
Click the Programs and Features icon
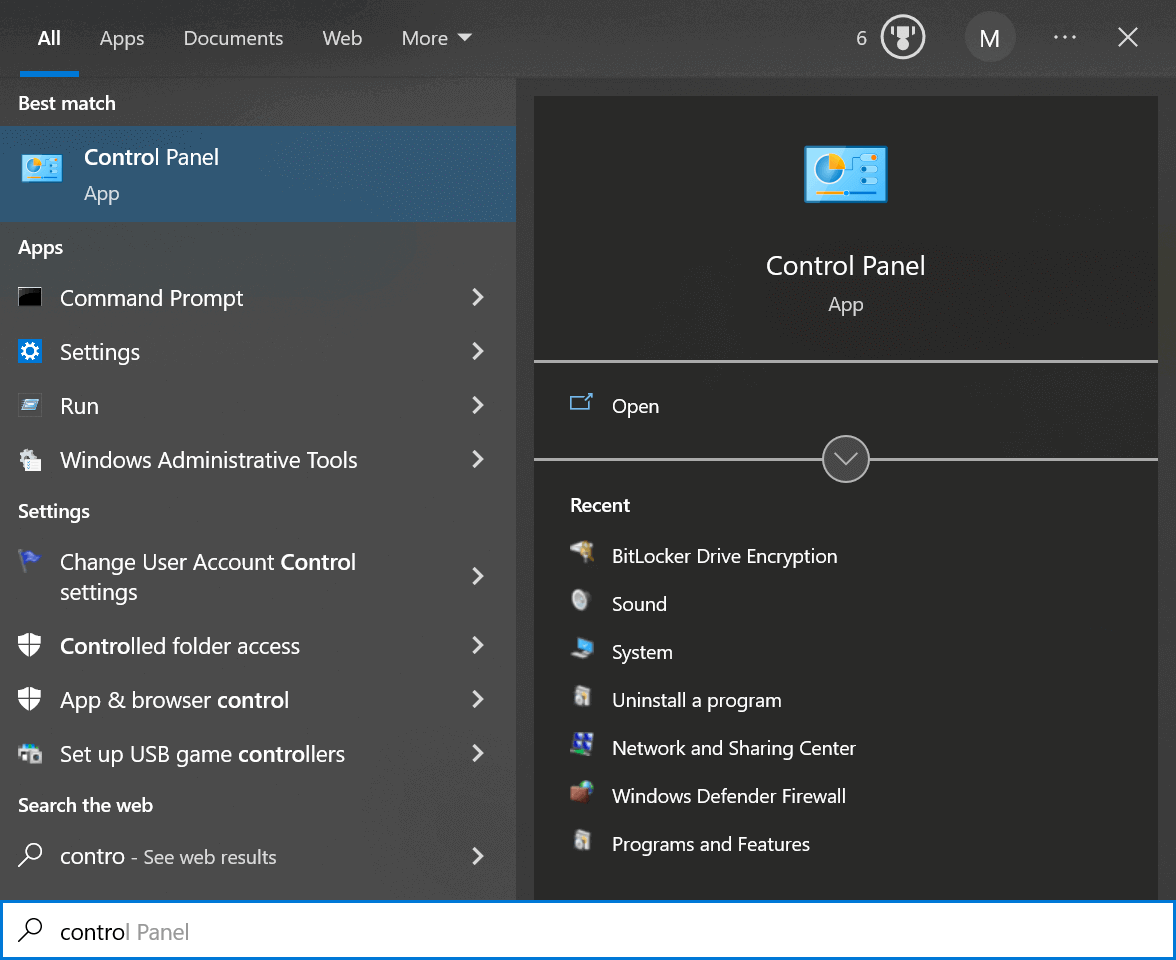[582, 841]
